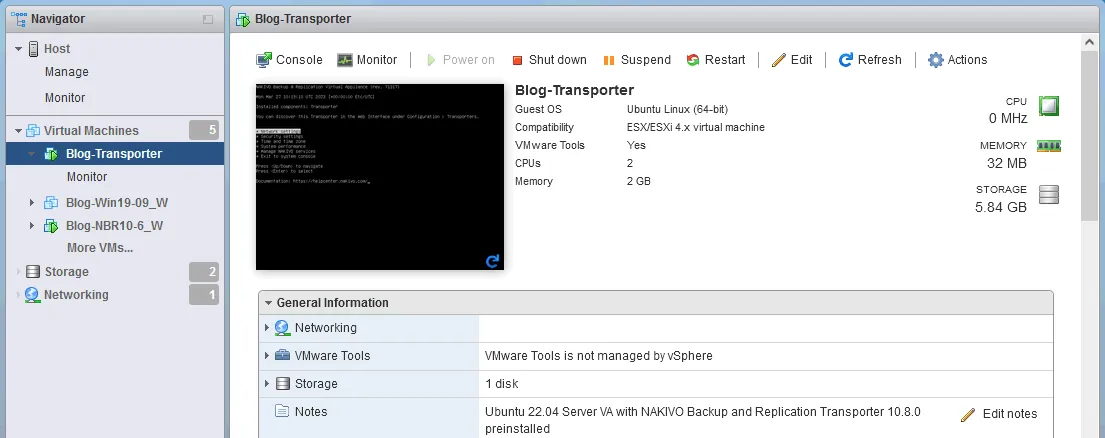Click the Blog-NBR10-6_W VM icon
Image resolution: width=1105 pixels, height=438 pixels.
click(x=51, y=226)
